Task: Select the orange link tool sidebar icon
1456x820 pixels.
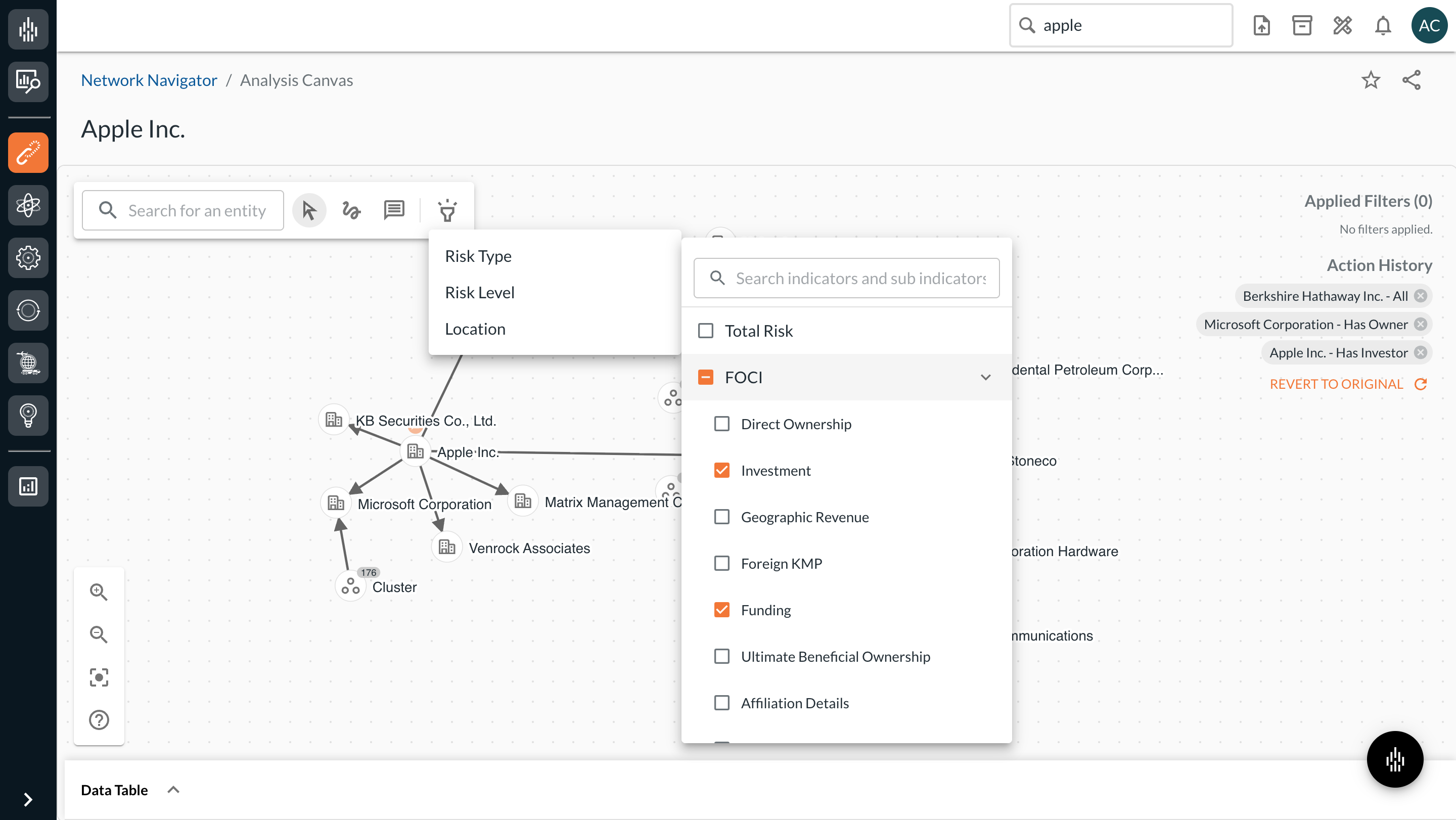Action: point(28,153)
